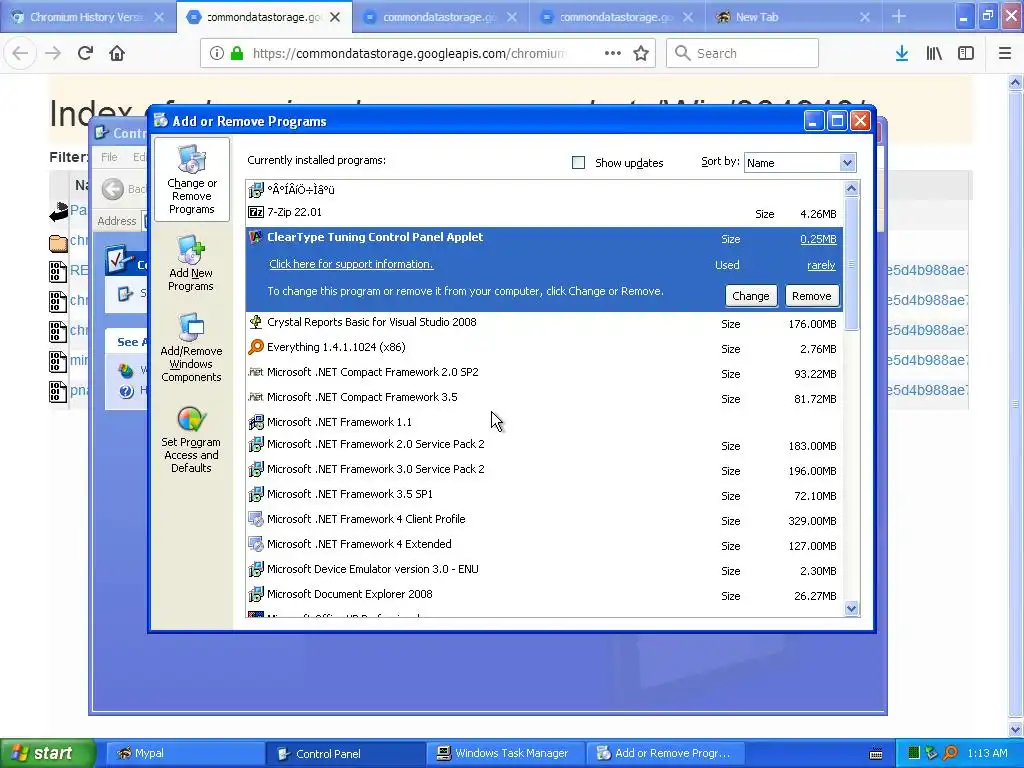
Task: Switch to Control Panel taskbar item
Action: (346, 753)
